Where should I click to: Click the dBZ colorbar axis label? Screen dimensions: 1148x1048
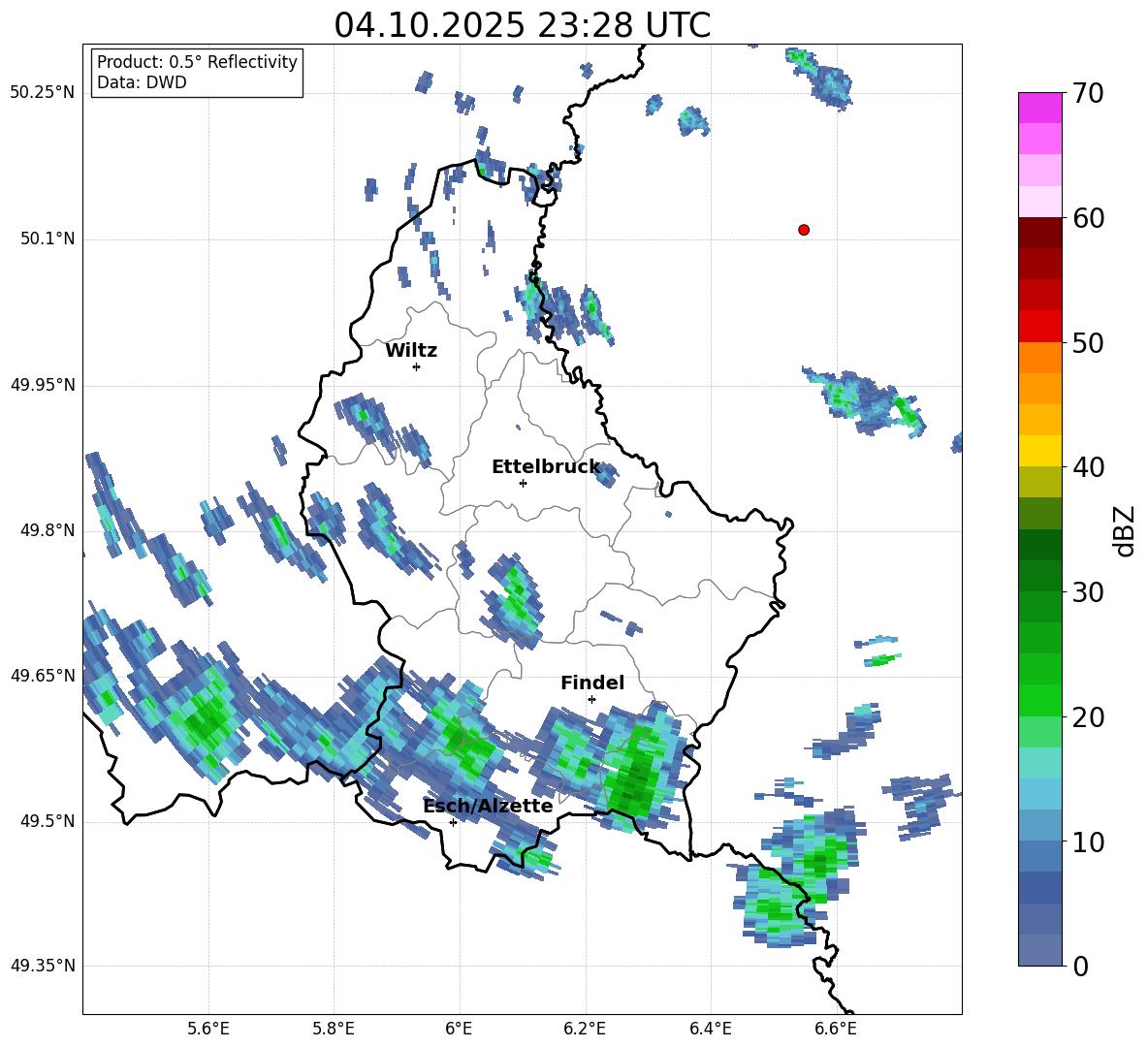click(1125, 530)
